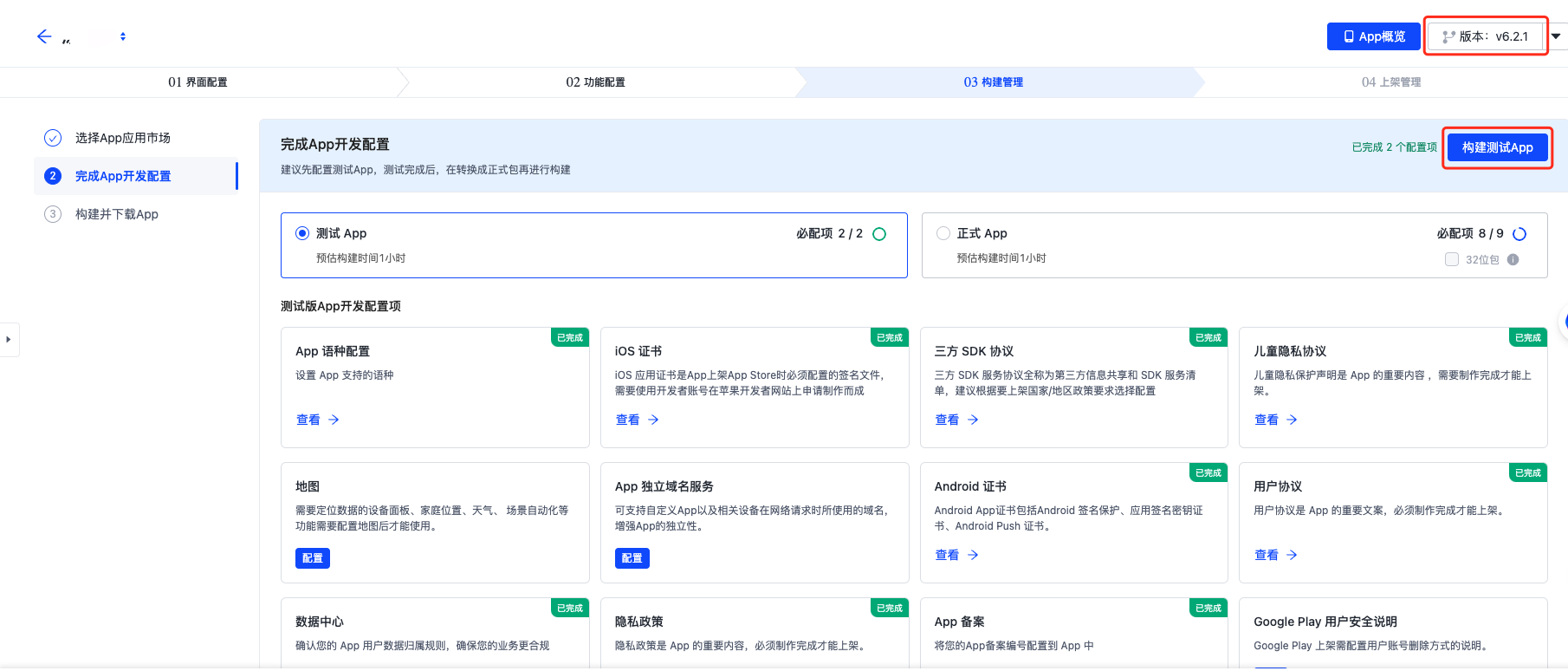Click 已完成 badge on 隐私政策 card
Viewport: 1568px width, 671px height.
point(890,608)
